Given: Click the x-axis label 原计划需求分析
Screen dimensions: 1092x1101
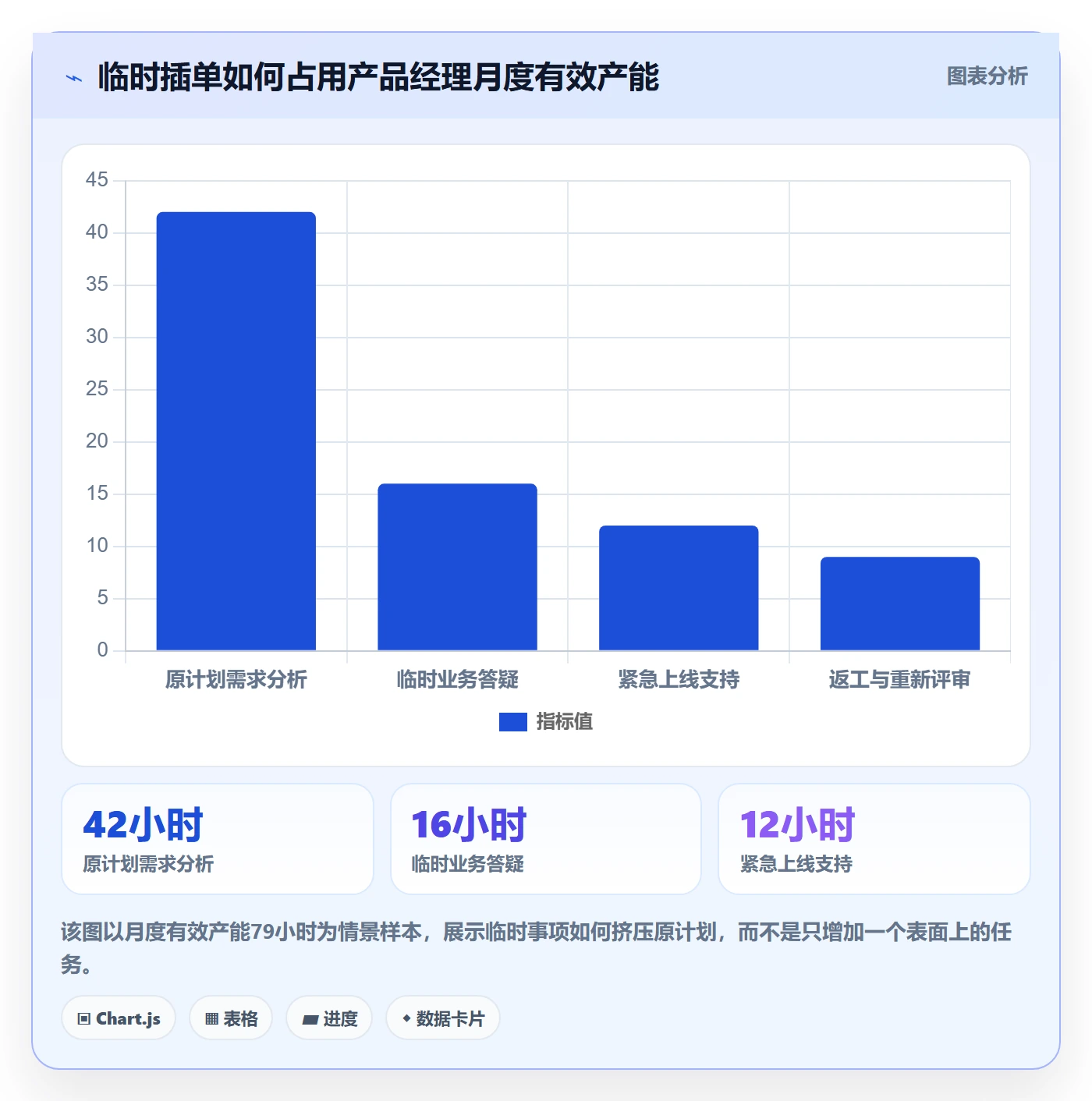Looking at the screenshot, I should 236,680.
